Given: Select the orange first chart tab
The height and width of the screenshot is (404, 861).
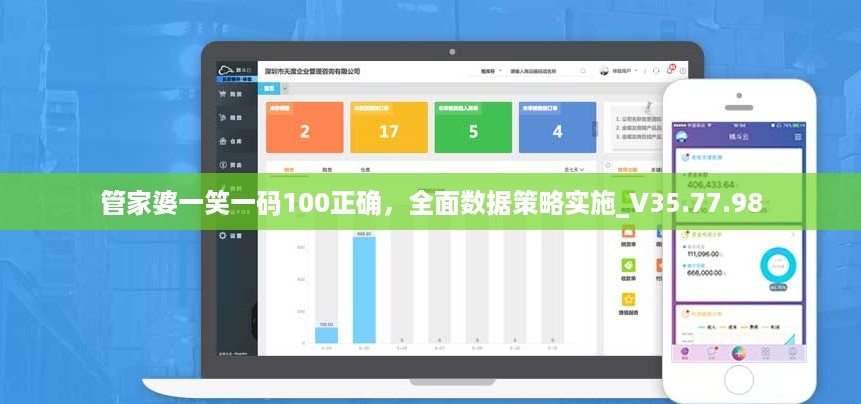Looking at the screenshot, I should tap(289, 170).
